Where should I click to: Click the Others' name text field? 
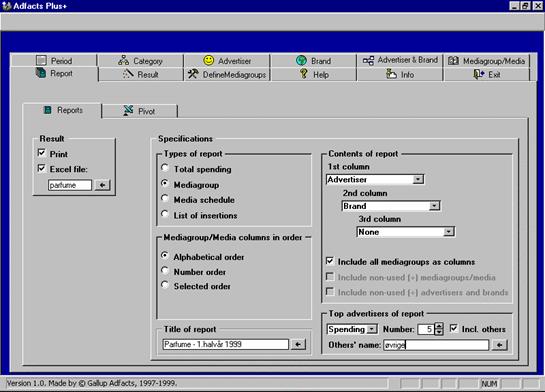(x=436, y=345)
